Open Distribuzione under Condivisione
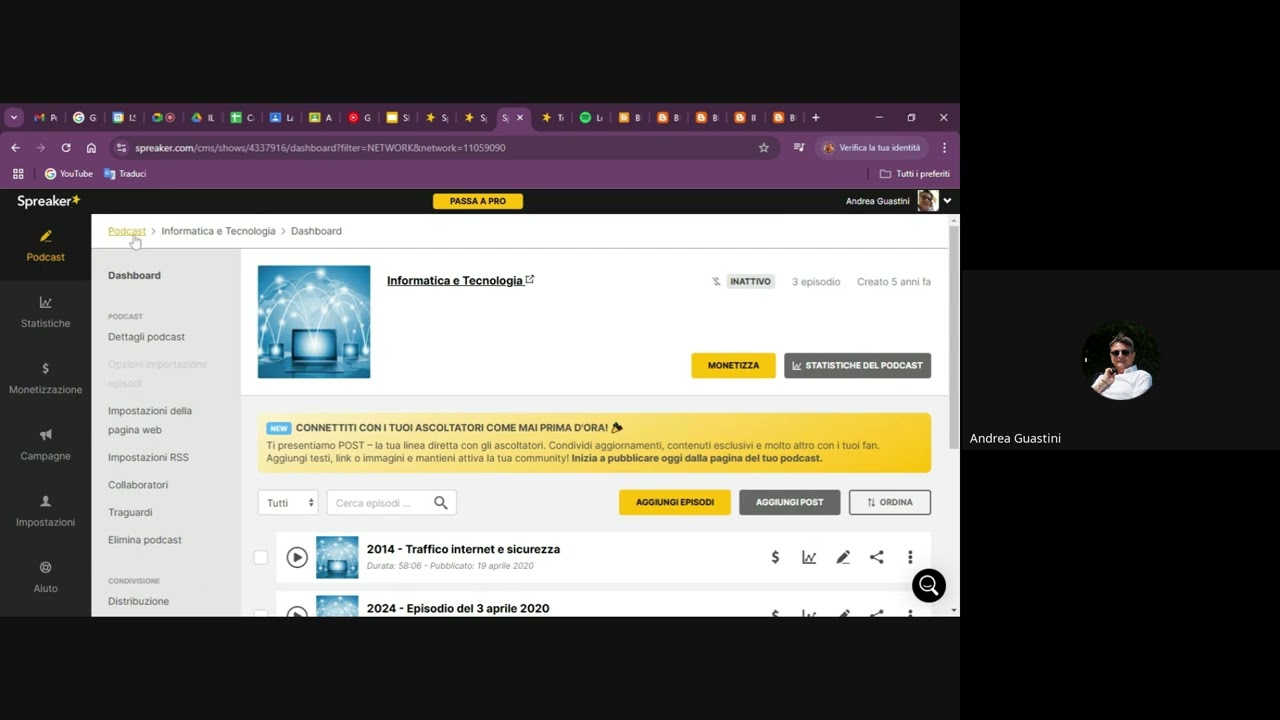1280x720 pixels. coord(138,601)
